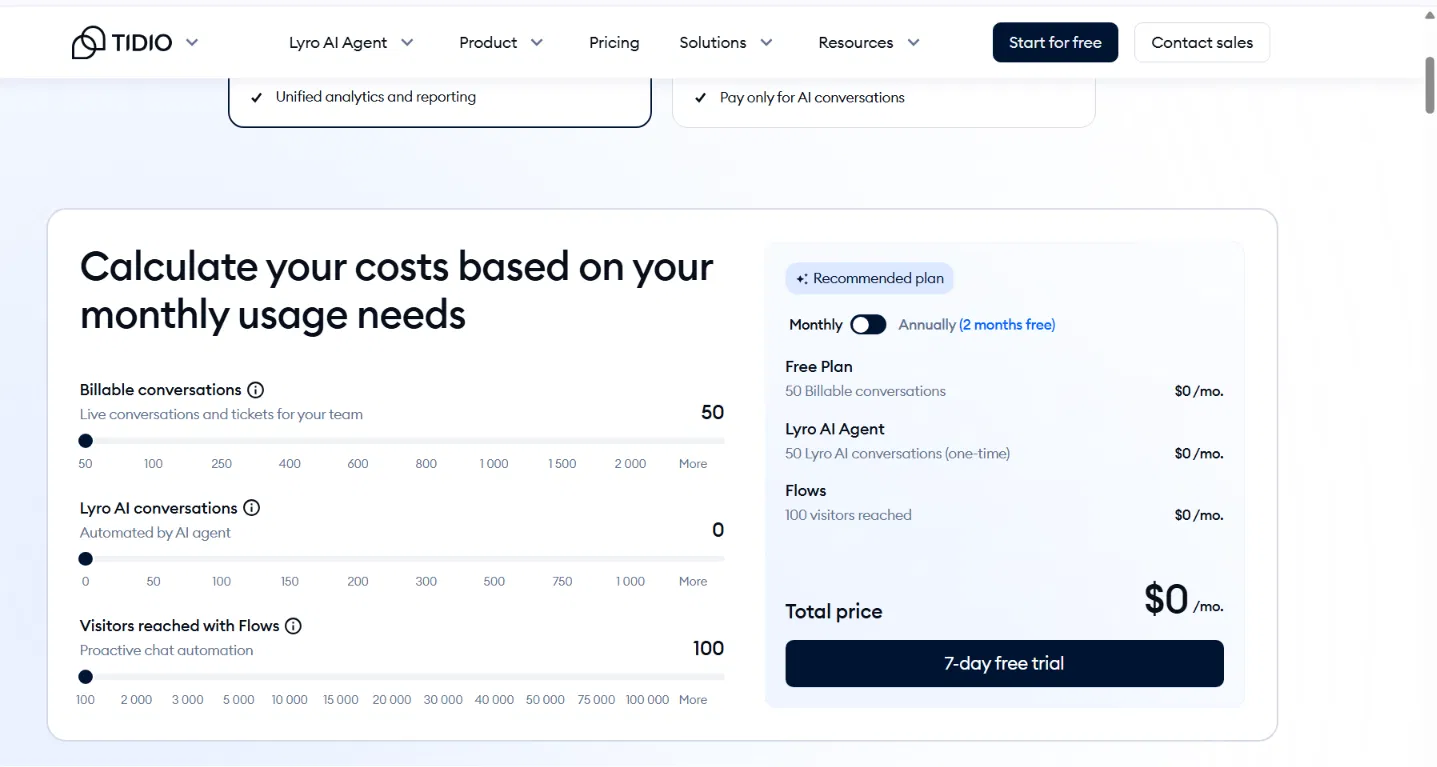Start the 7-day free trial
The height and width of the screenshot is (767, 1437).
click(x=1004, y=663)
